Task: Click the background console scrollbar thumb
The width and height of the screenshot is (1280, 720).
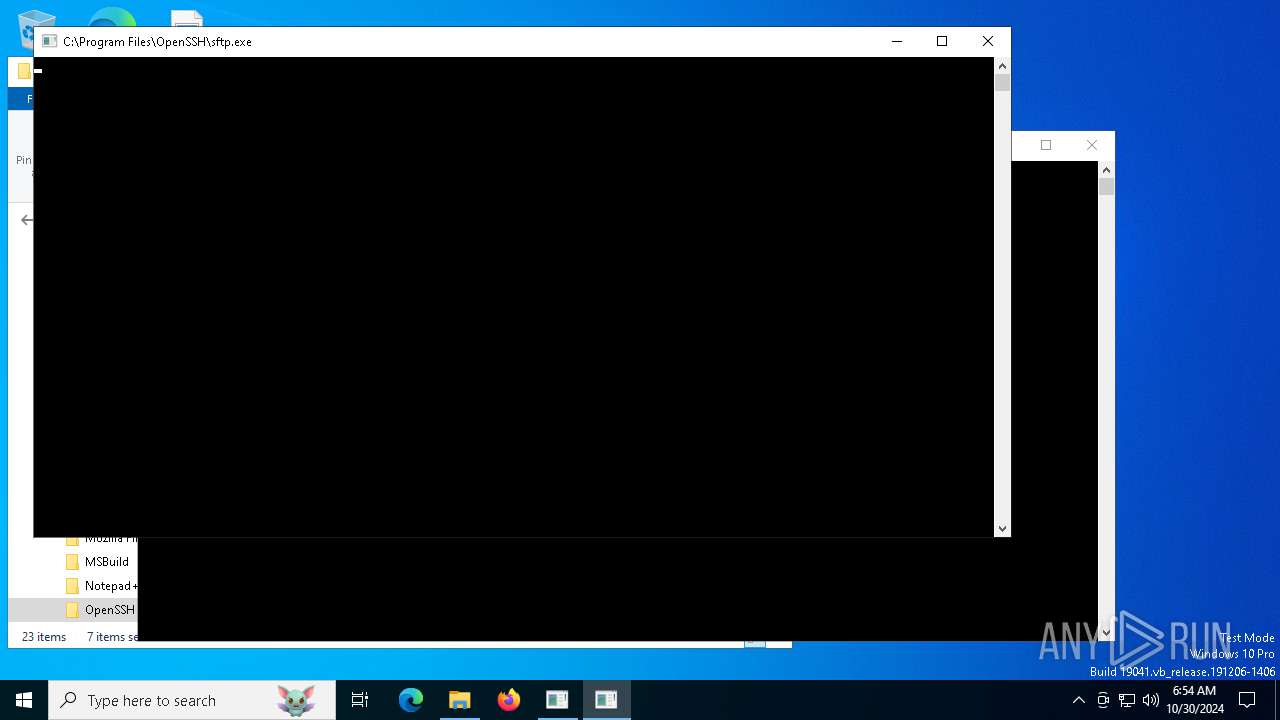Action: click(1106, 187)
